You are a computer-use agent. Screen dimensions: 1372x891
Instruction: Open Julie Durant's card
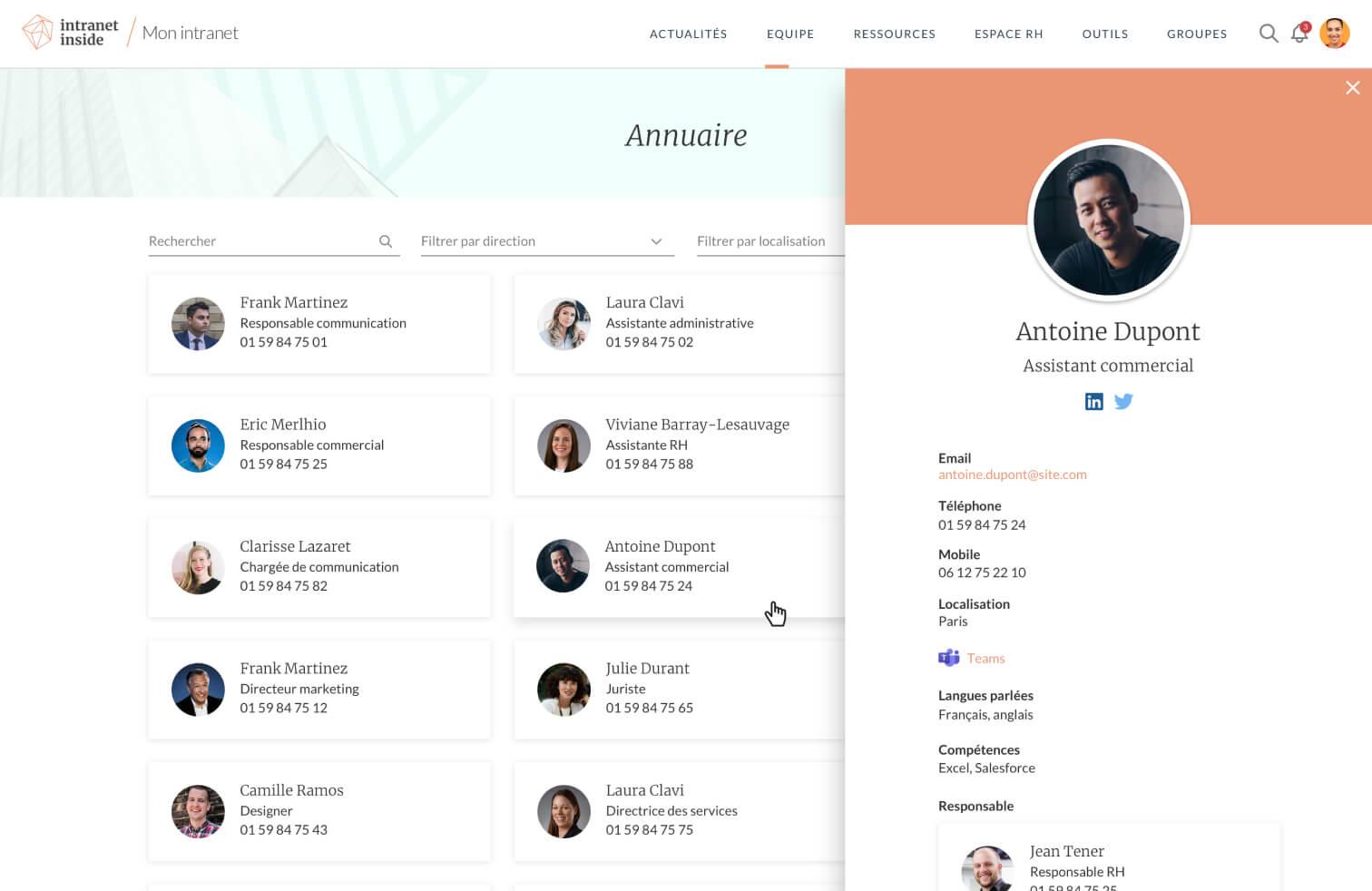[x=679, y=689]
